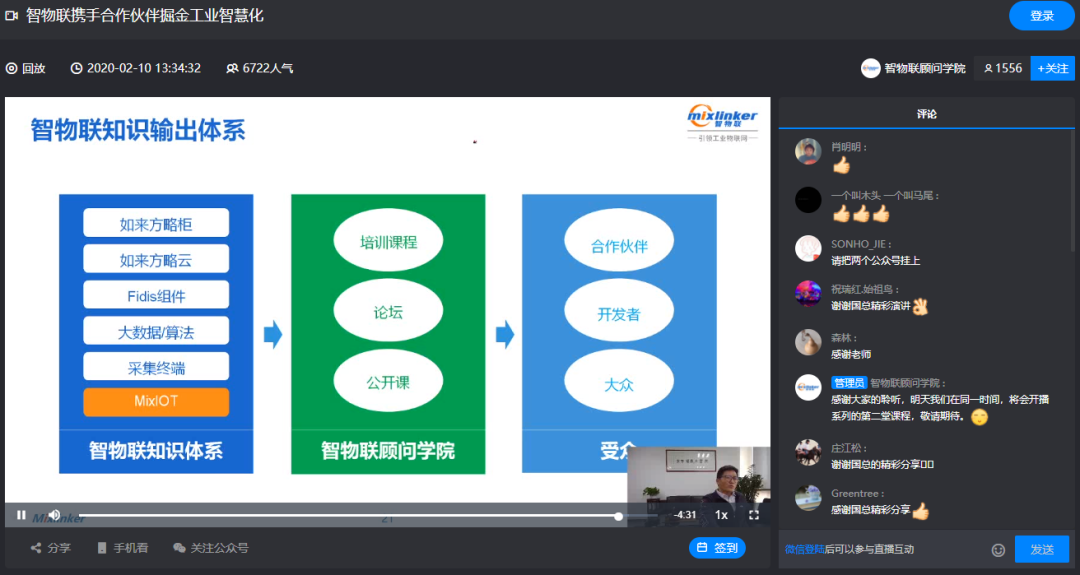Click the comments panel scrollbar
This screenshot has height=575, width=1080.
click(x=1074, y=193)
